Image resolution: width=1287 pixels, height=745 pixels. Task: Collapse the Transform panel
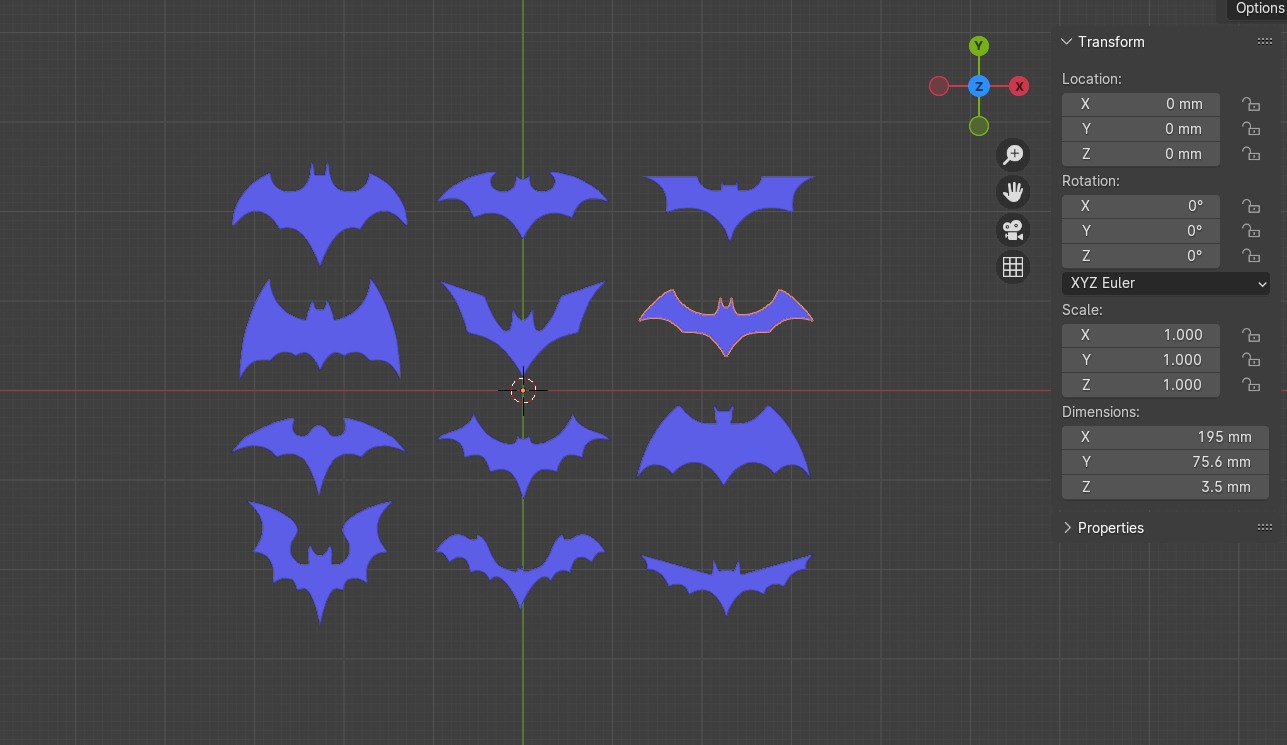click(x=1067, y=42)
